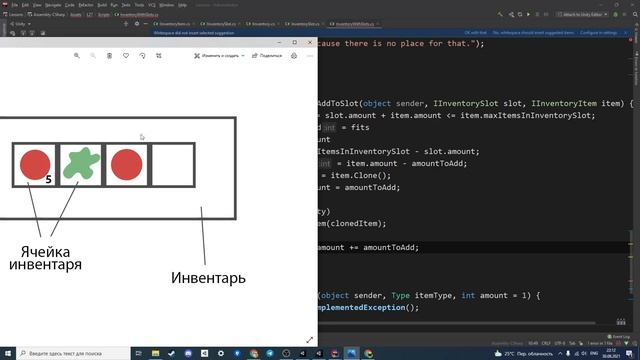Open the Windows notification center

[x=629, y=353]
